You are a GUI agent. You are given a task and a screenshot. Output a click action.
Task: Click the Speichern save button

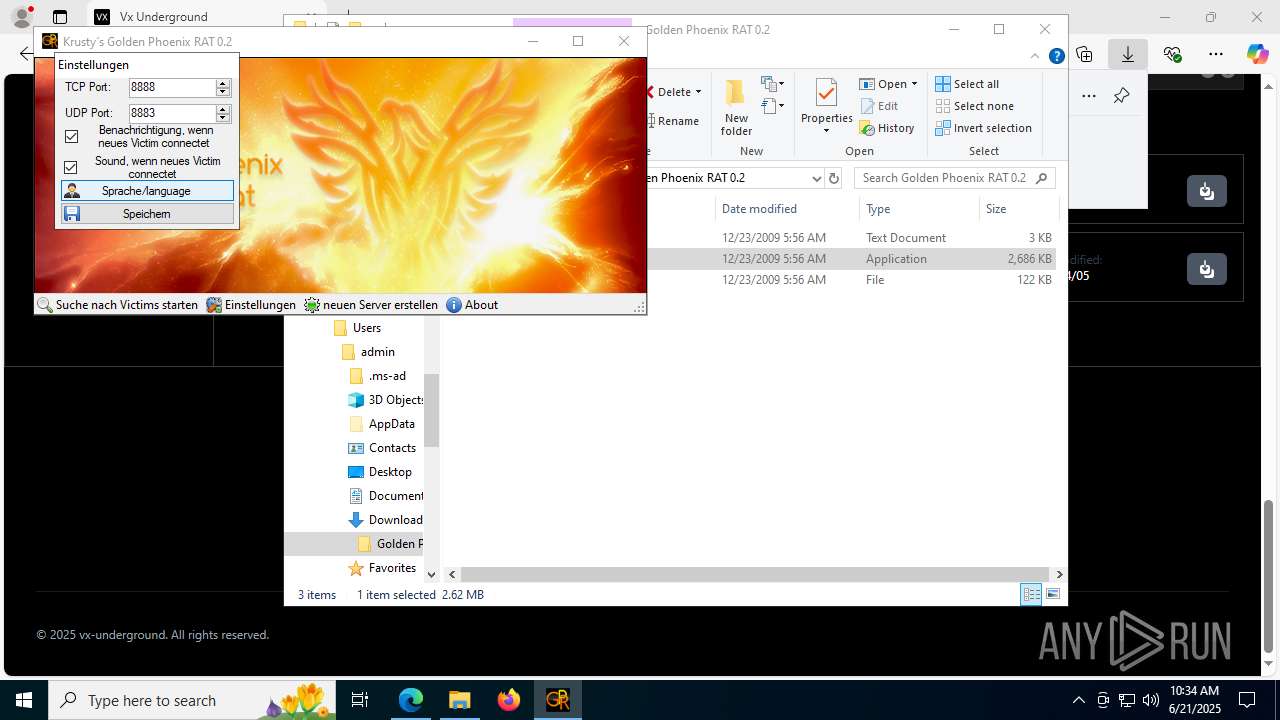(x=147, y=214)
